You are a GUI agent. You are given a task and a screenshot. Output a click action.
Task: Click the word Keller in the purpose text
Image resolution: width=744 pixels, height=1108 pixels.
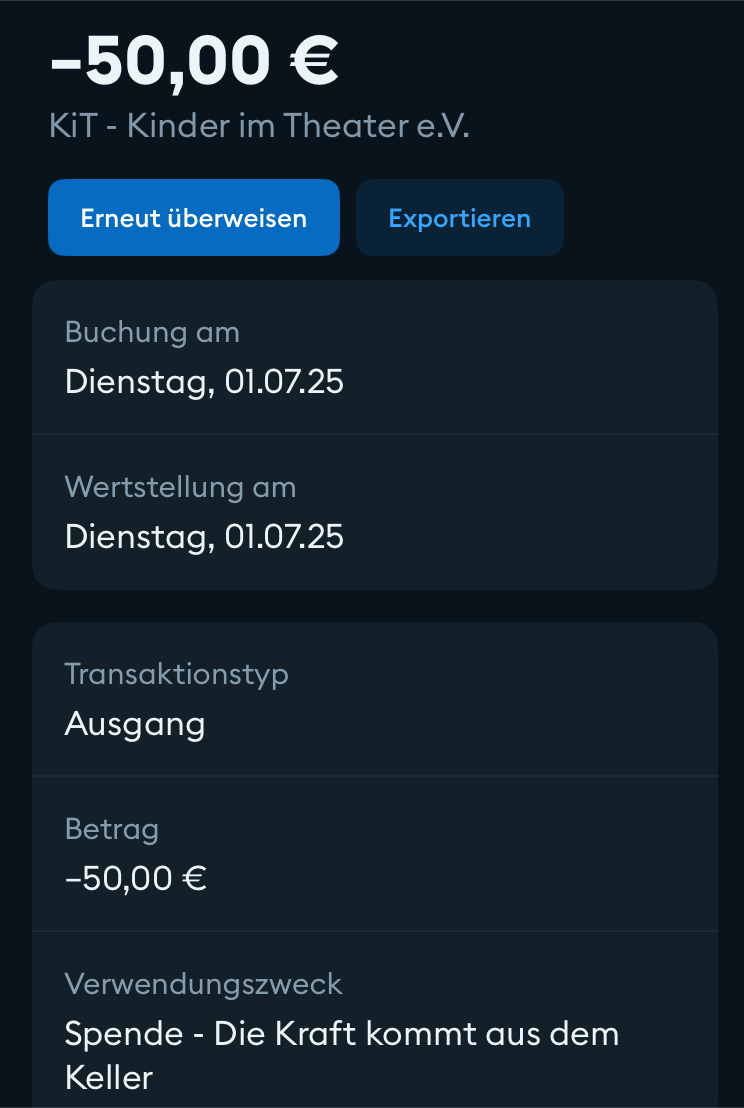click(x=109, y=1077)
